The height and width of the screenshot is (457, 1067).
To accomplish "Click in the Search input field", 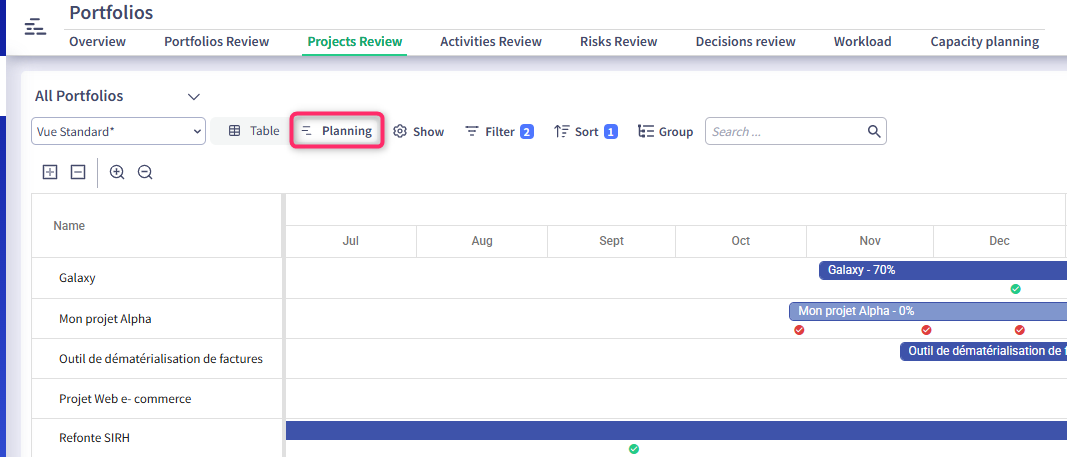I will tap(785, 131).
